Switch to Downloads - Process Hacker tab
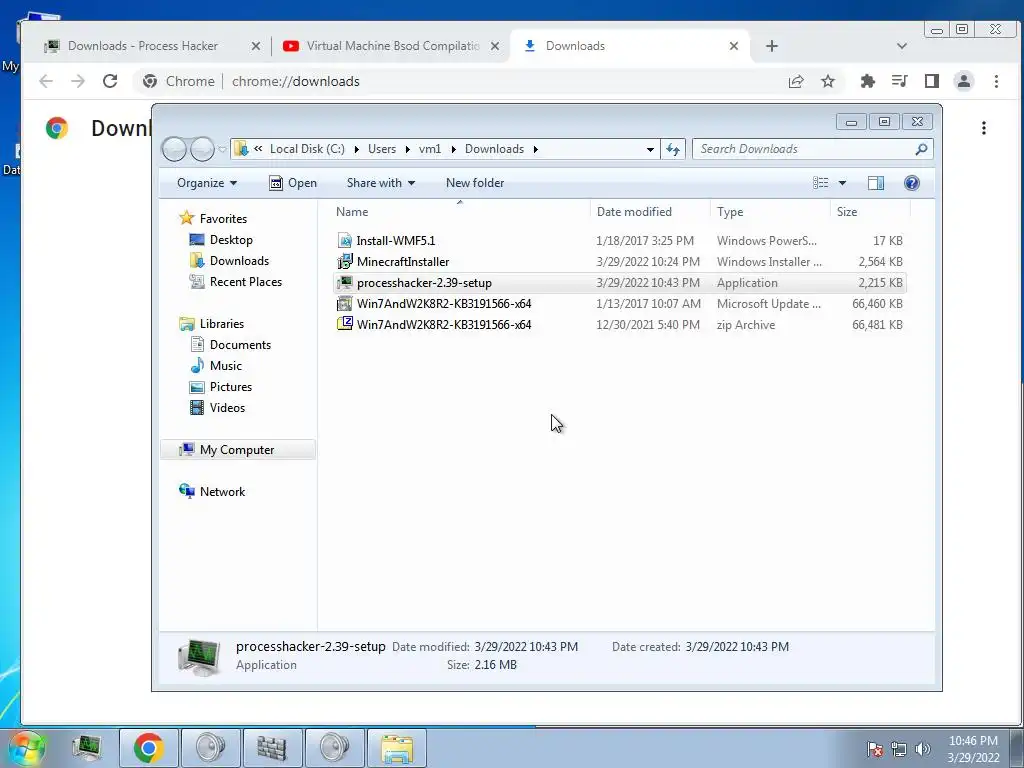Viewport: 1024px width, 768px height. point(142,46)
